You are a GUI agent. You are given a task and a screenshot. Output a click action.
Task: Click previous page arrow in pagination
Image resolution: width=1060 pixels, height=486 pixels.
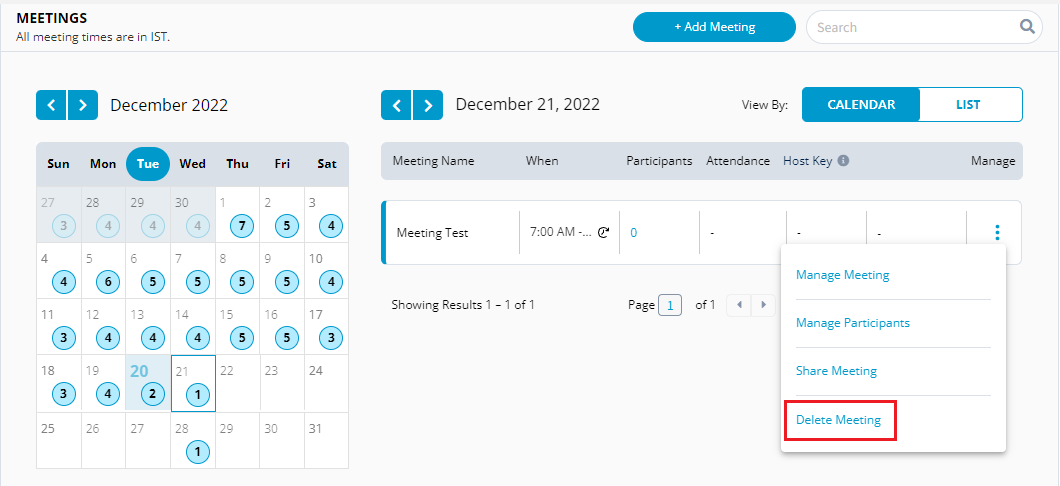pyautogui.click(x=738, y=305)
